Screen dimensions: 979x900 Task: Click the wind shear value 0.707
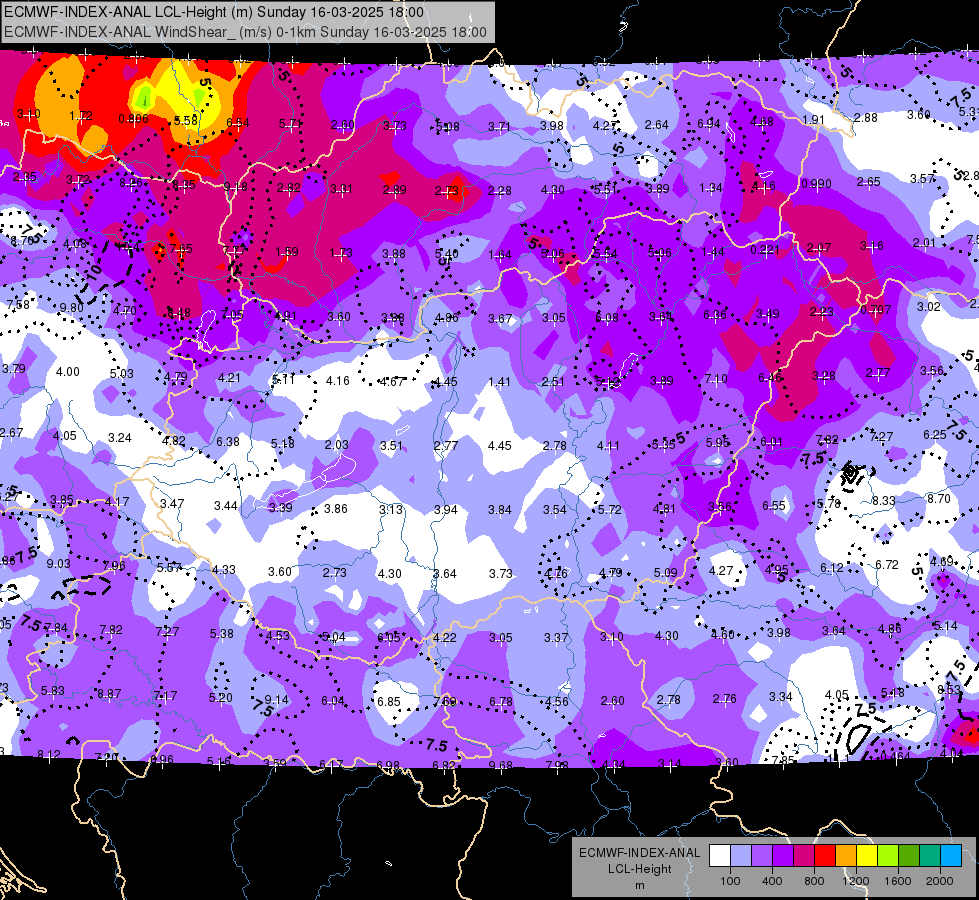pyautogui.click(x=875, y=310)
